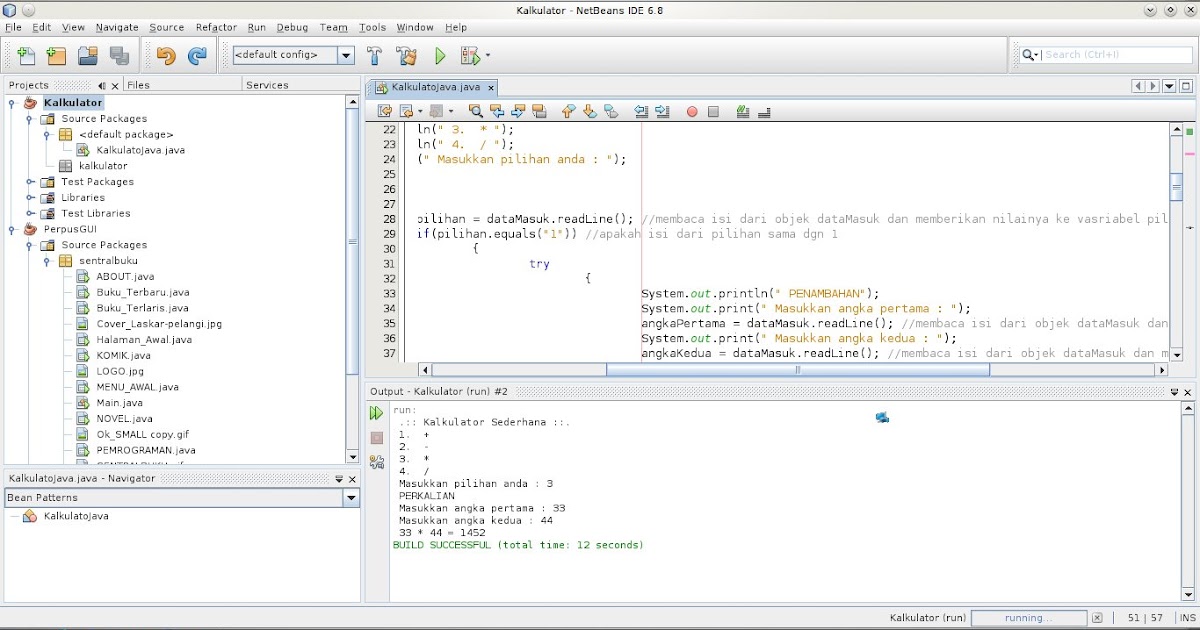Select LOGO.jpg file in tree

120,371
